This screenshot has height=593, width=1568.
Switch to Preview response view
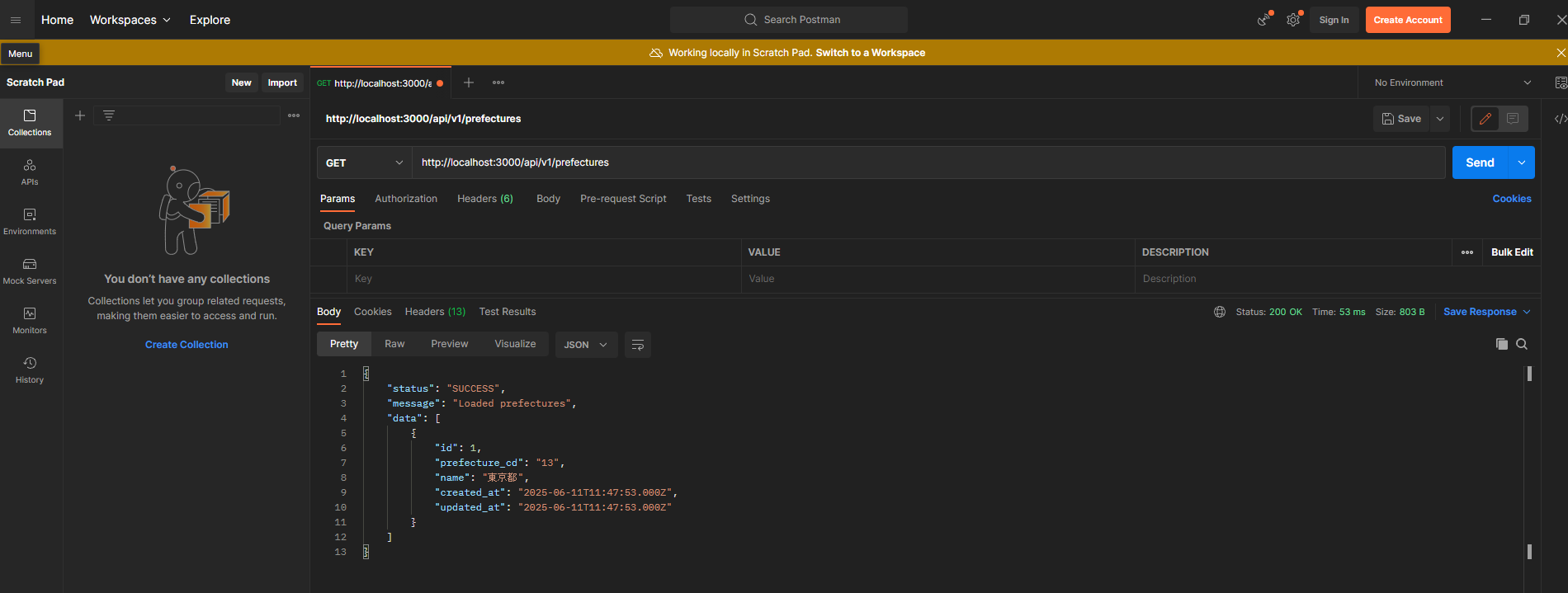pyautogui.click(x=449, y=344)
